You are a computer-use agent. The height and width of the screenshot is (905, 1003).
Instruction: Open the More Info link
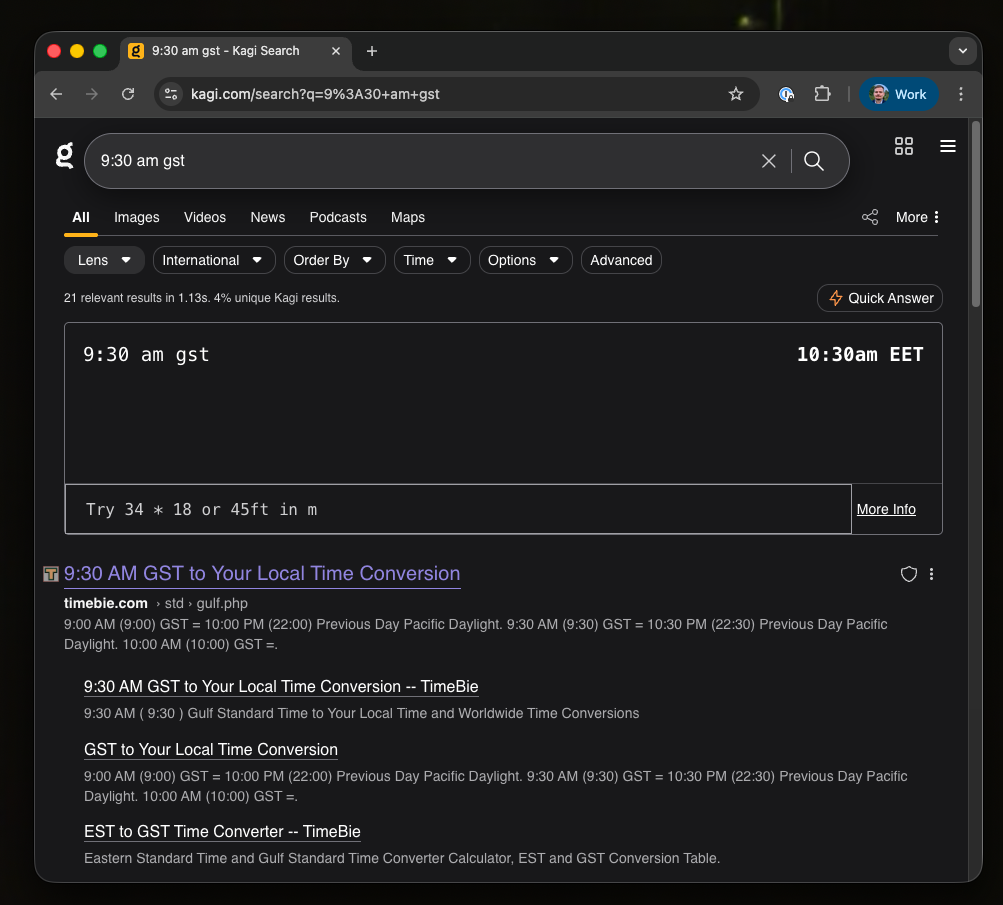coord(886,509)
